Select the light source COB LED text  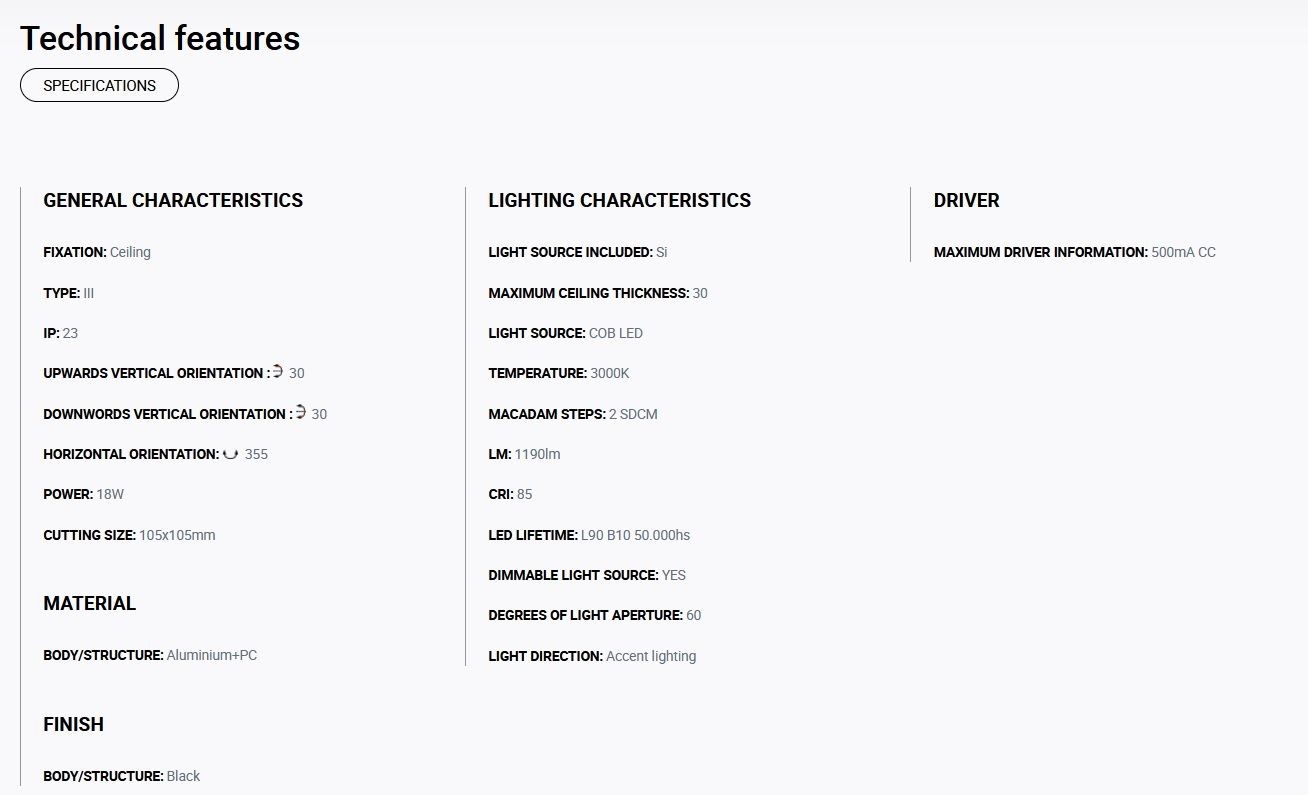tap(616, 333)
